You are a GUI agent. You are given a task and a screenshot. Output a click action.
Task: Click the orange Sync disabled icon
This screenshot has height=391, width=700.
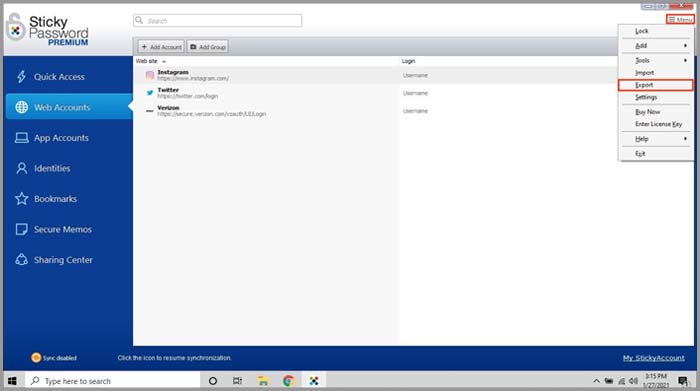tap(36, 358)
